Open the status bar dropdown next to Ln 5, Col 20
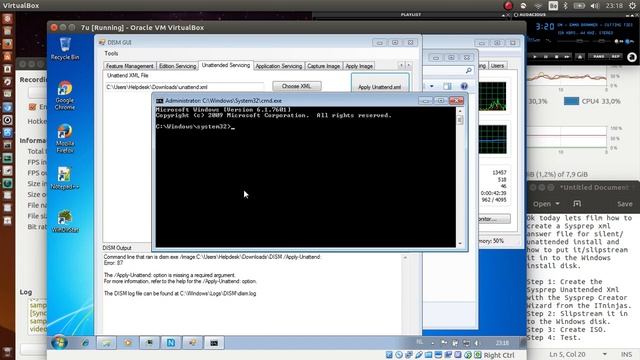Screen dimensions: 640x360 click(x=604, y=354)
